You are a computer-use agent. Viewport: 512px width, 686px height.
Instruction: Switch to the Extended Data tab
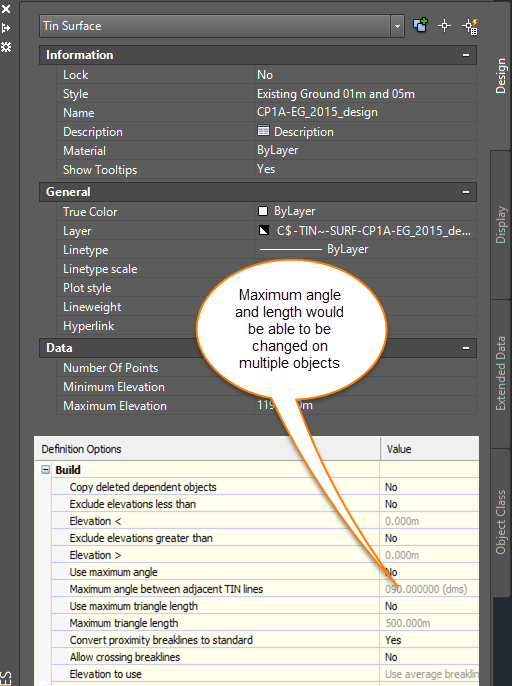point(501,373)
